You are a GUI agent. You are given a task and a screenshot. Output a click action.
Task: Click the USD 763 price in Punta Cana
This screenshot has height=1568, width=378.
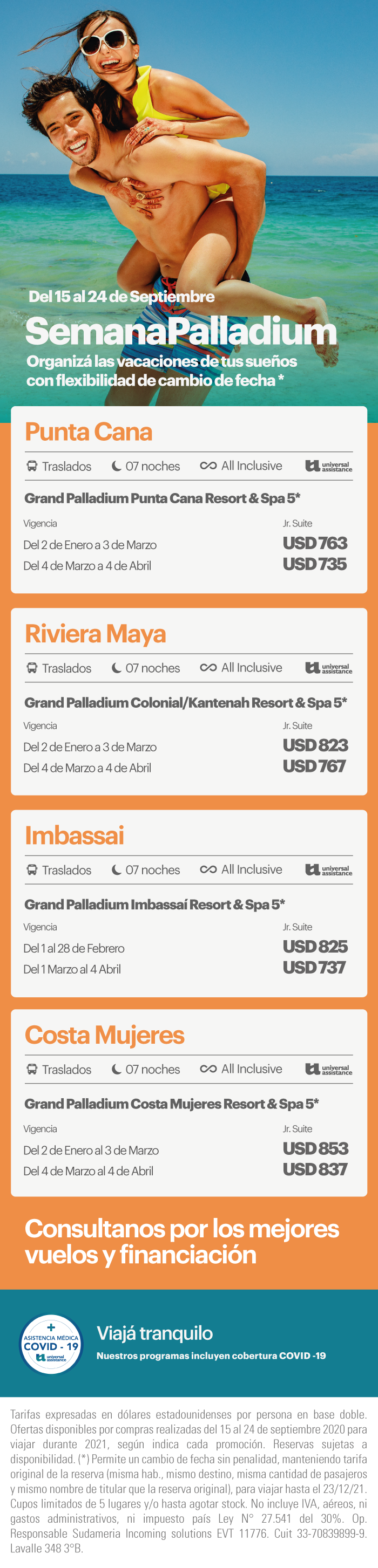[x=315, y=543]
